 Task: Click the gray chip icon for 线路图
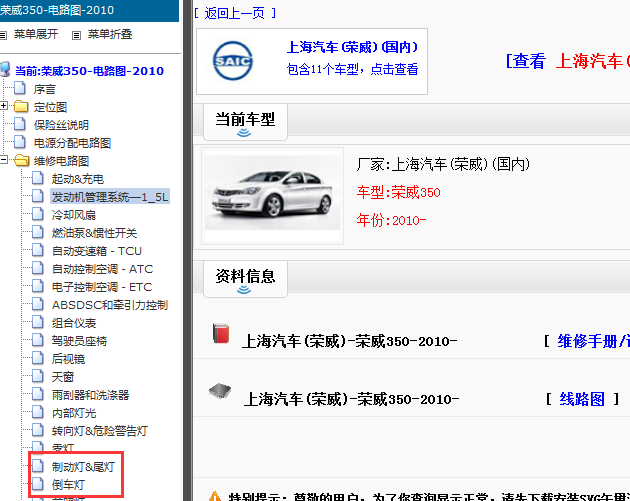pyautogui.click(x=220, y=391)
